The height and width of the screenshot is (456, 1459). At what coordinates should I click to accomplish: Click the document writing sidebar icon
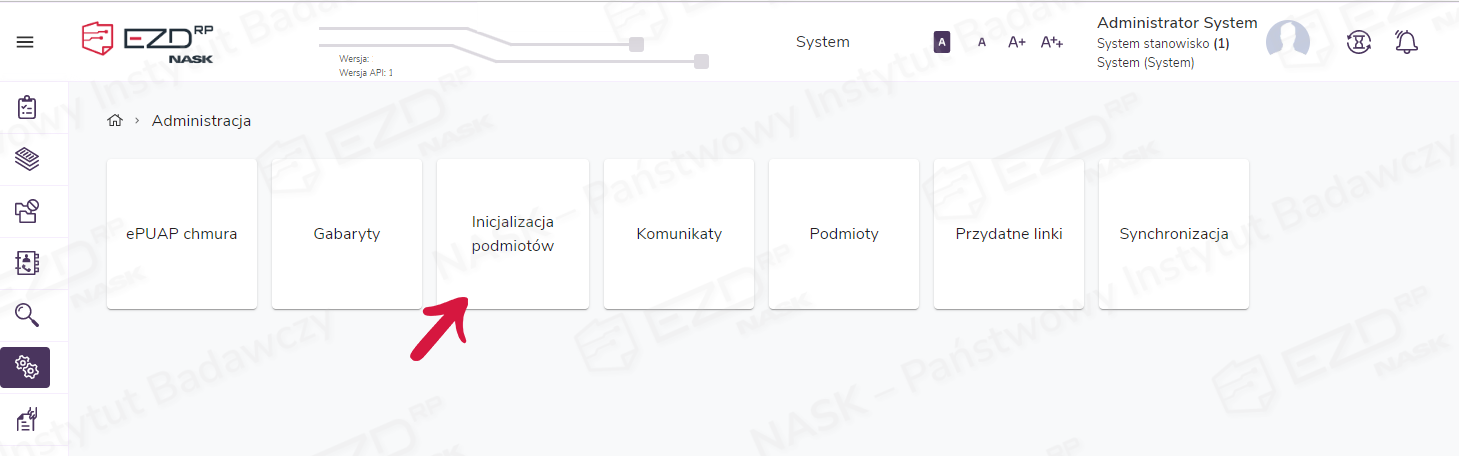click(x=27, y=420)
